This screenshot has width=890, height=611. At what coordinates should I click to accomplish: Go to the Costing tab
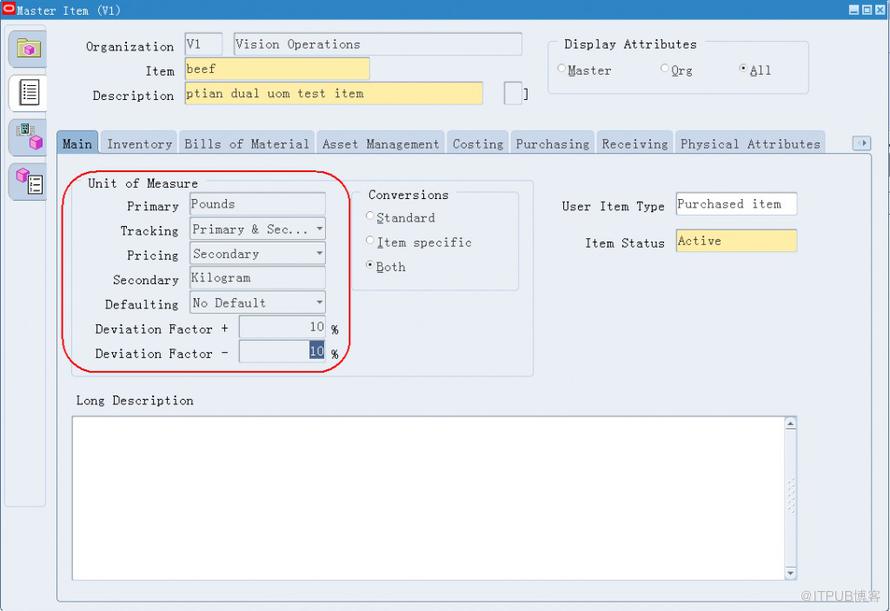pyautogui.click(x=478, y=144)
